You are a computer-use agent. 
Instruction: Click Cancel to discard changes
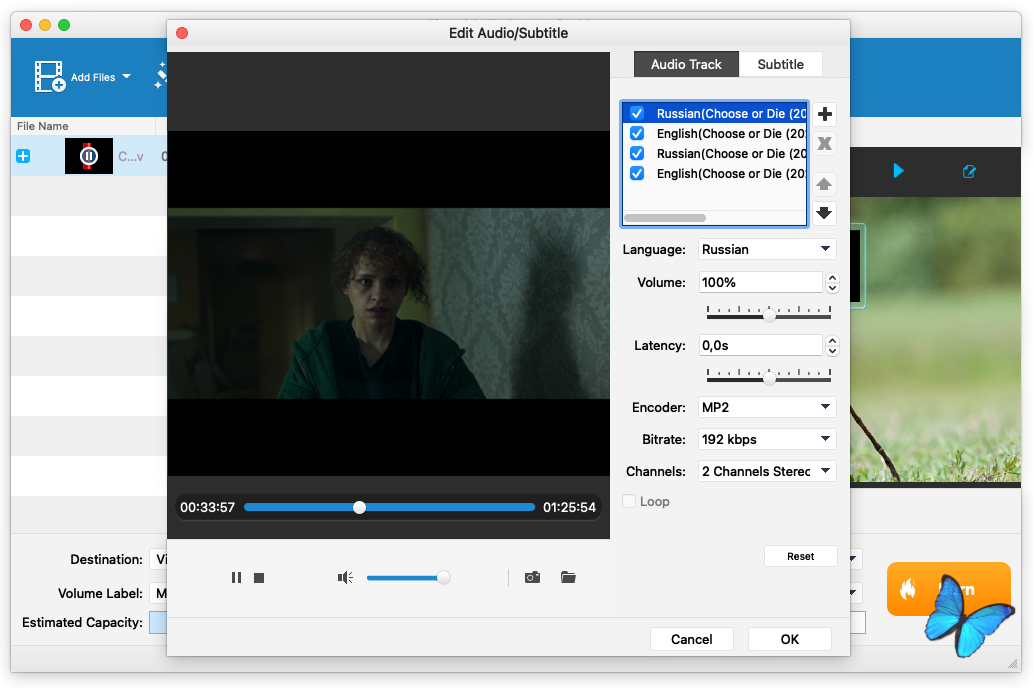[x=692, y=639]
